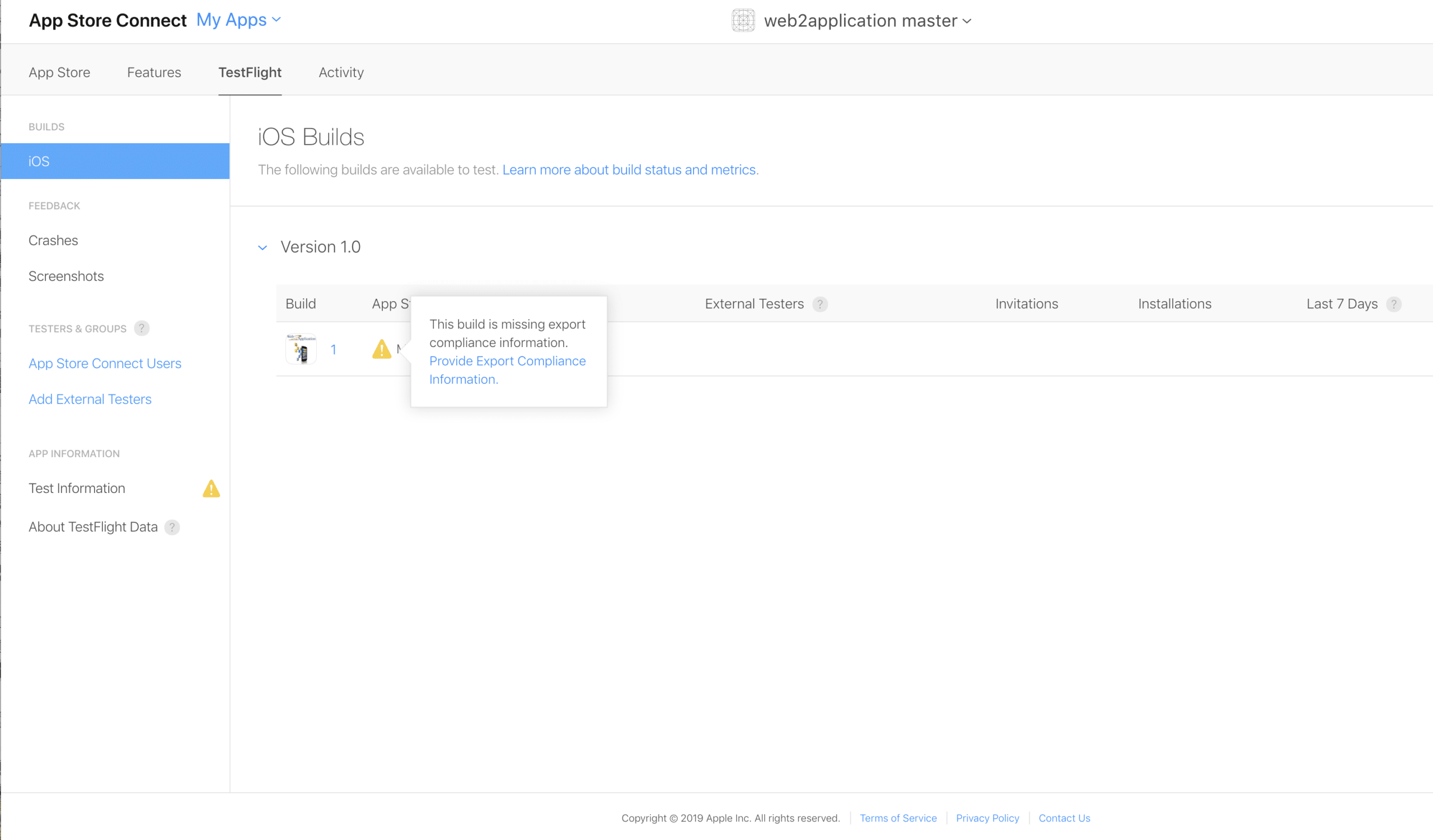Click the yellow warning icon in build row

382,349
